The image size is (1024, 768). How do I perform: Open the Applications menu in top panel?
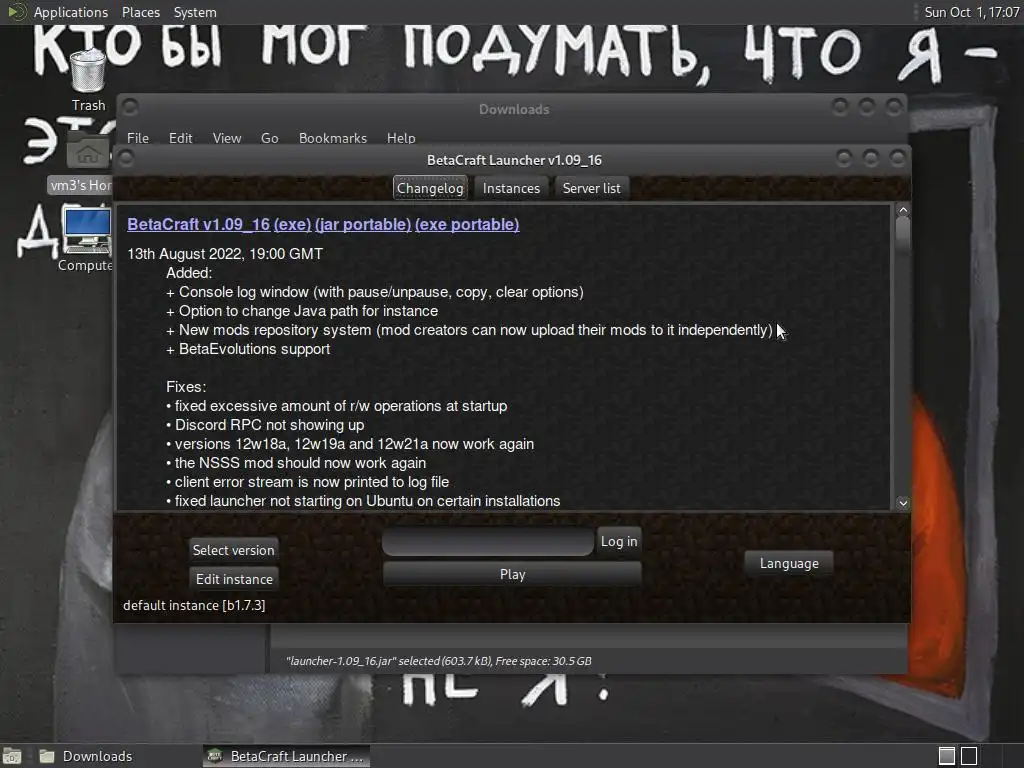(71, 12)
